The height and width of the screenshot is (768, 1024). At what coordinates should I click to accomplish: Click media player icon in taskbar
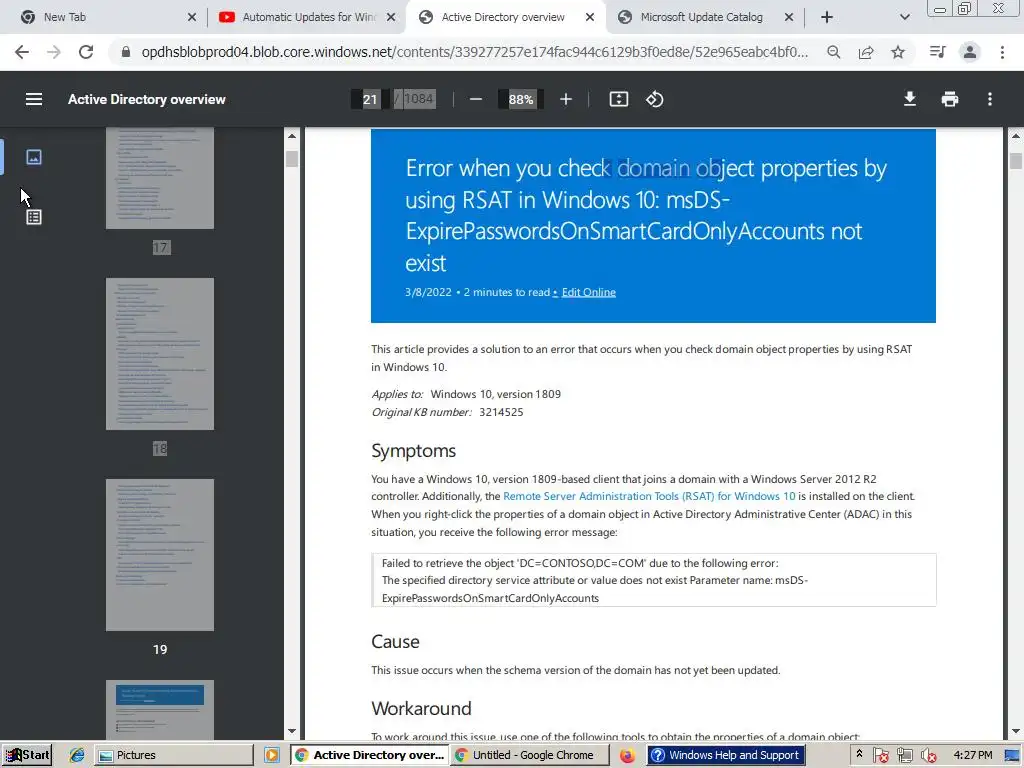(272, 755)
